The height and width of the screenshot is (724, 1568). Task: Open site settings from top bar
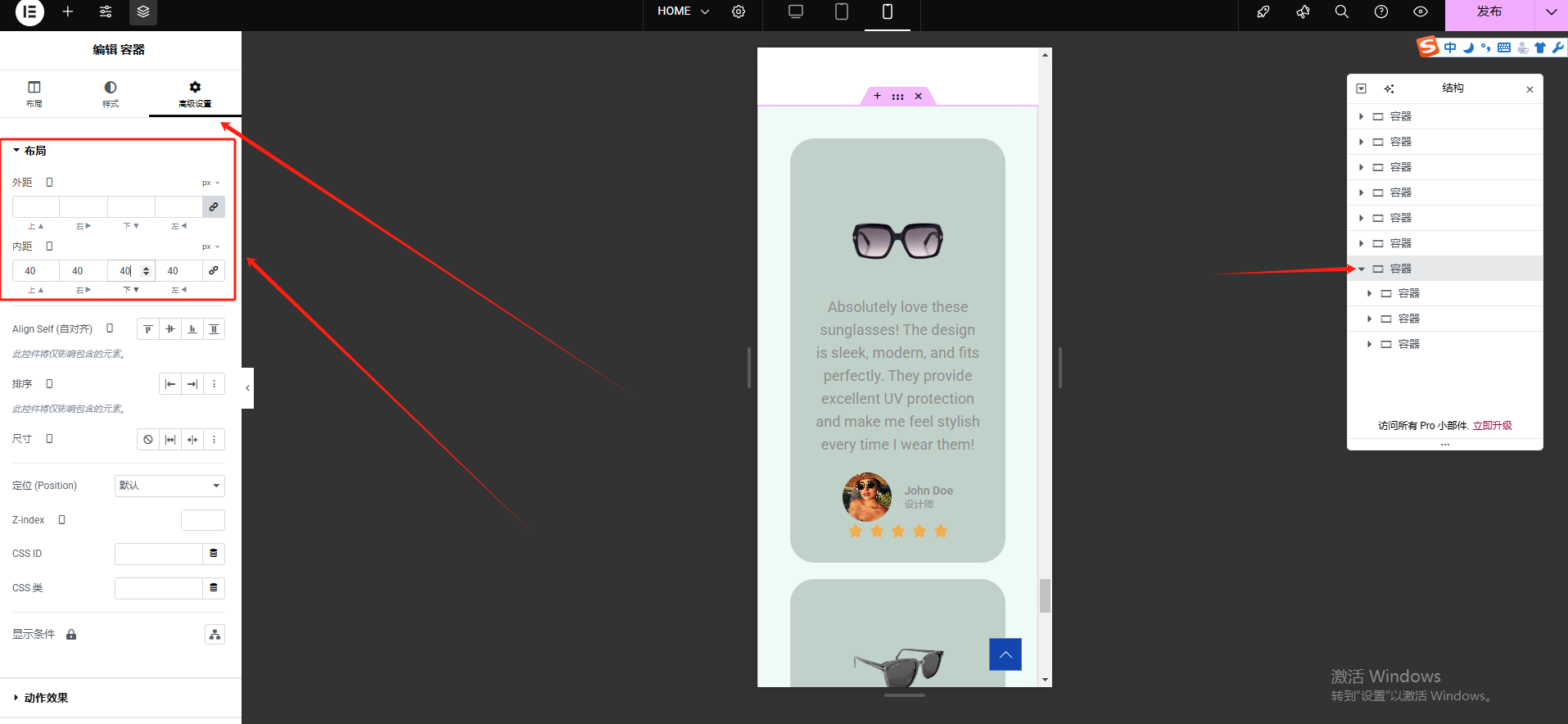click(106, 11)
